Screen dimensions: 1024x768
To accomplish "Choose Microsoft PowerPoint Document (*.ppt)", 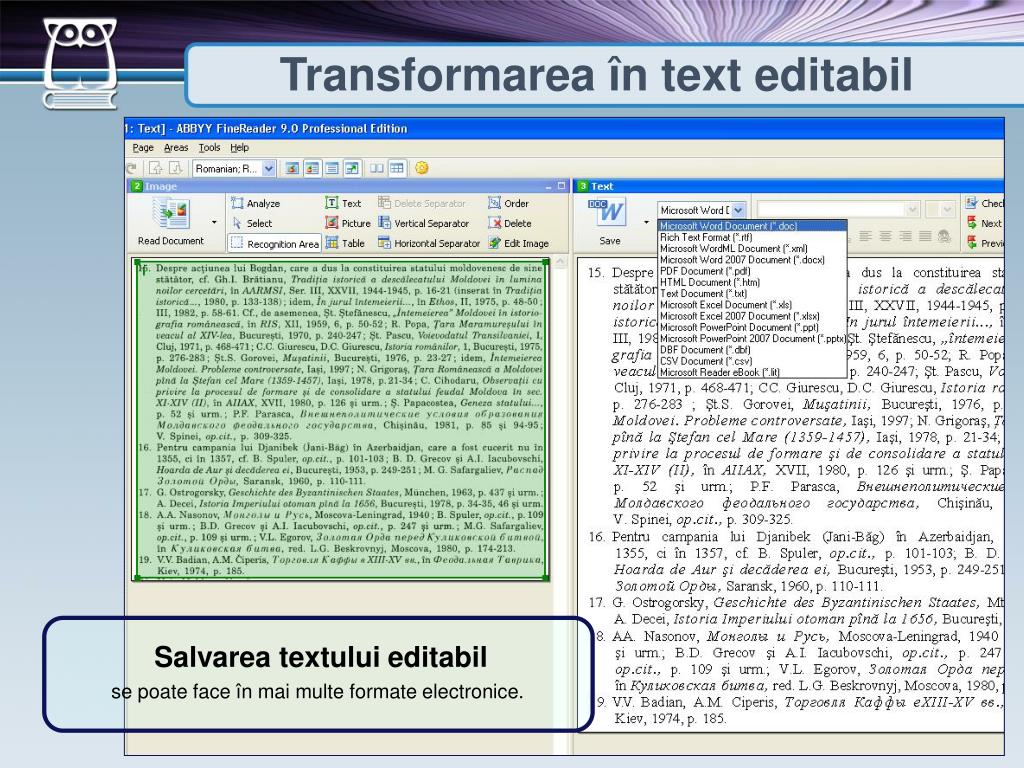I will (752, 327).
